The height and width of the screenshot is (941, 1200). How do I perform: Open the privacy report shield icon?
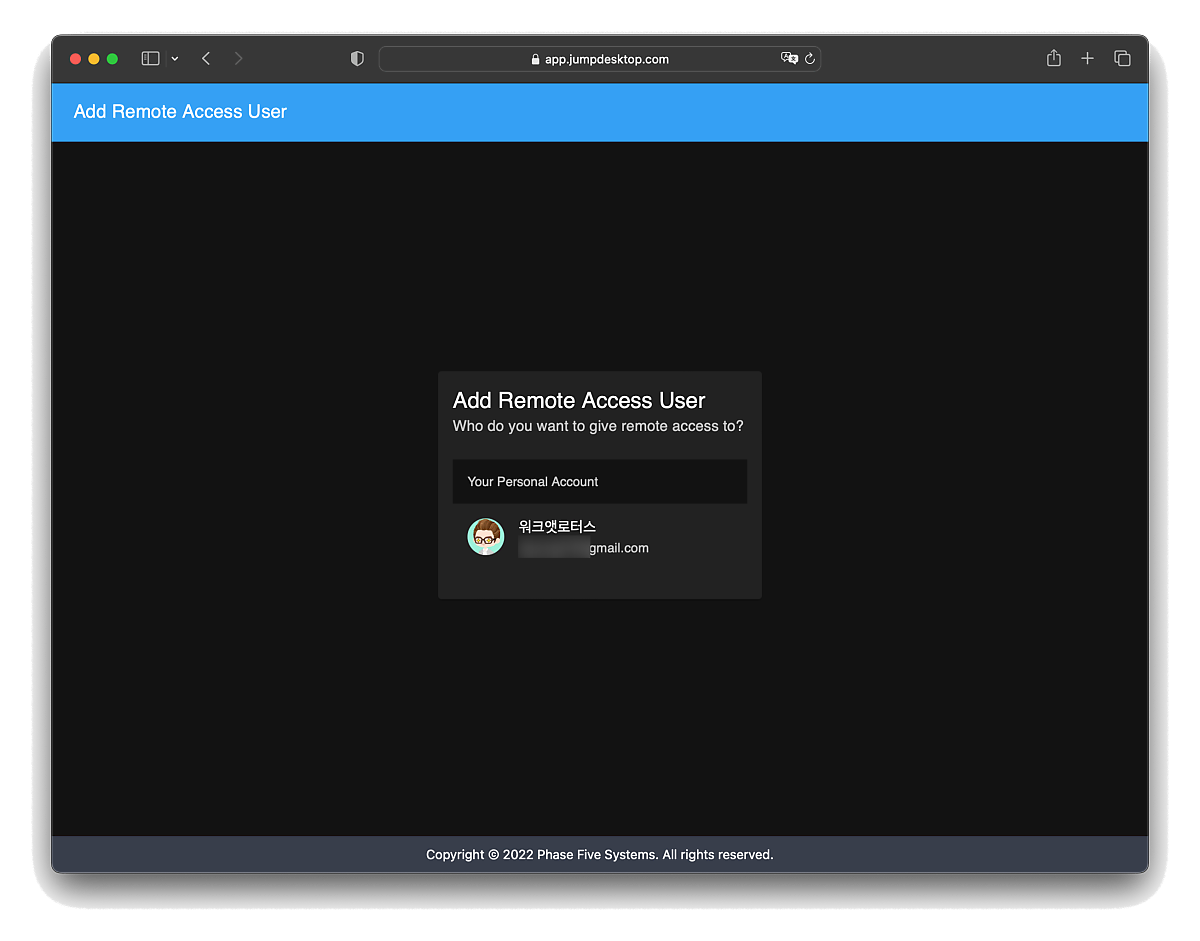tap(357, 59)
